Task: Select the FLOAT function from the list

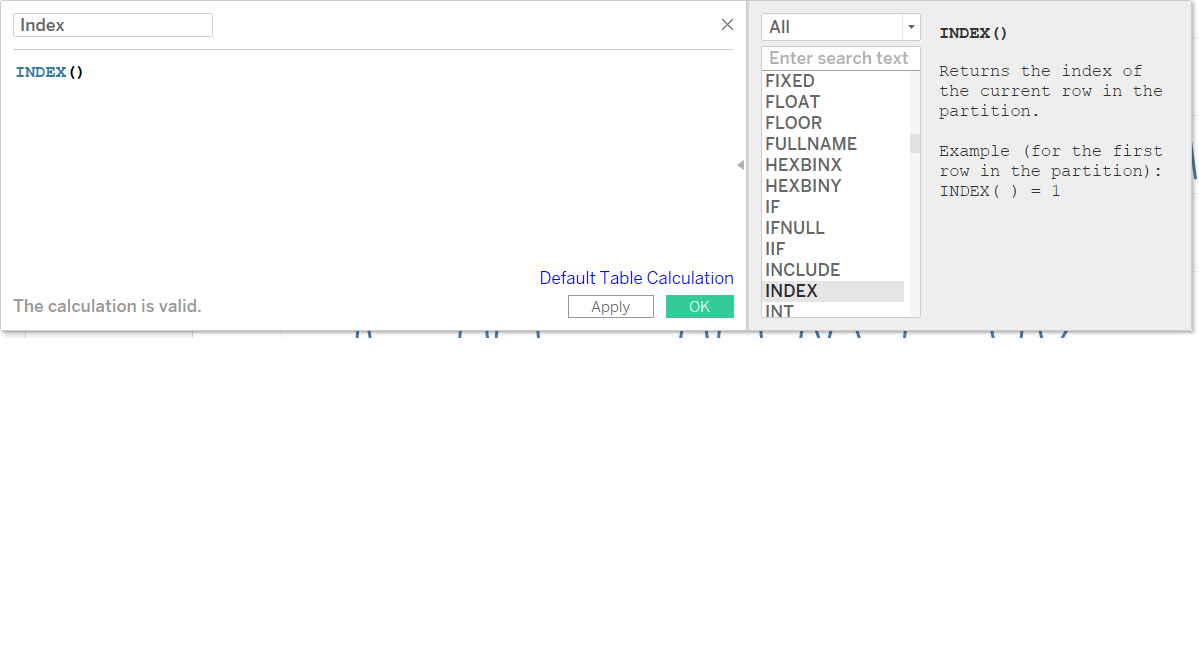Action: [792, 101]
